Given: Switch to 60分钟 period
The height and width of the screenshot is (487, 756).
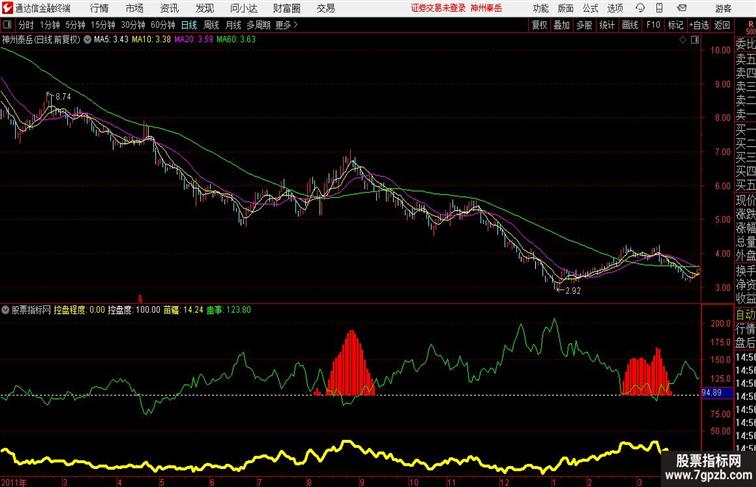Looking at the screenshot, I should (x=163, y=25).
